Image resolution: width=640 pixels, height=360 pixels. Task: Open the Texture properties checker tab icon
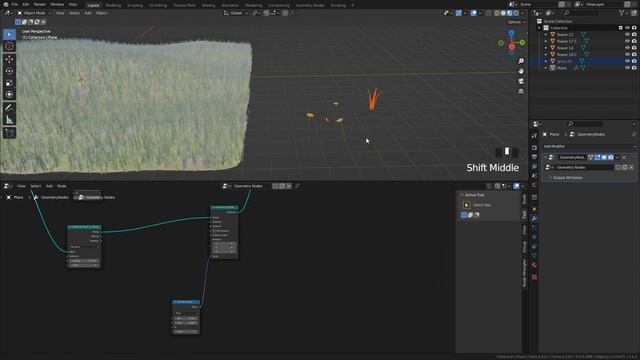coord(534,277)
